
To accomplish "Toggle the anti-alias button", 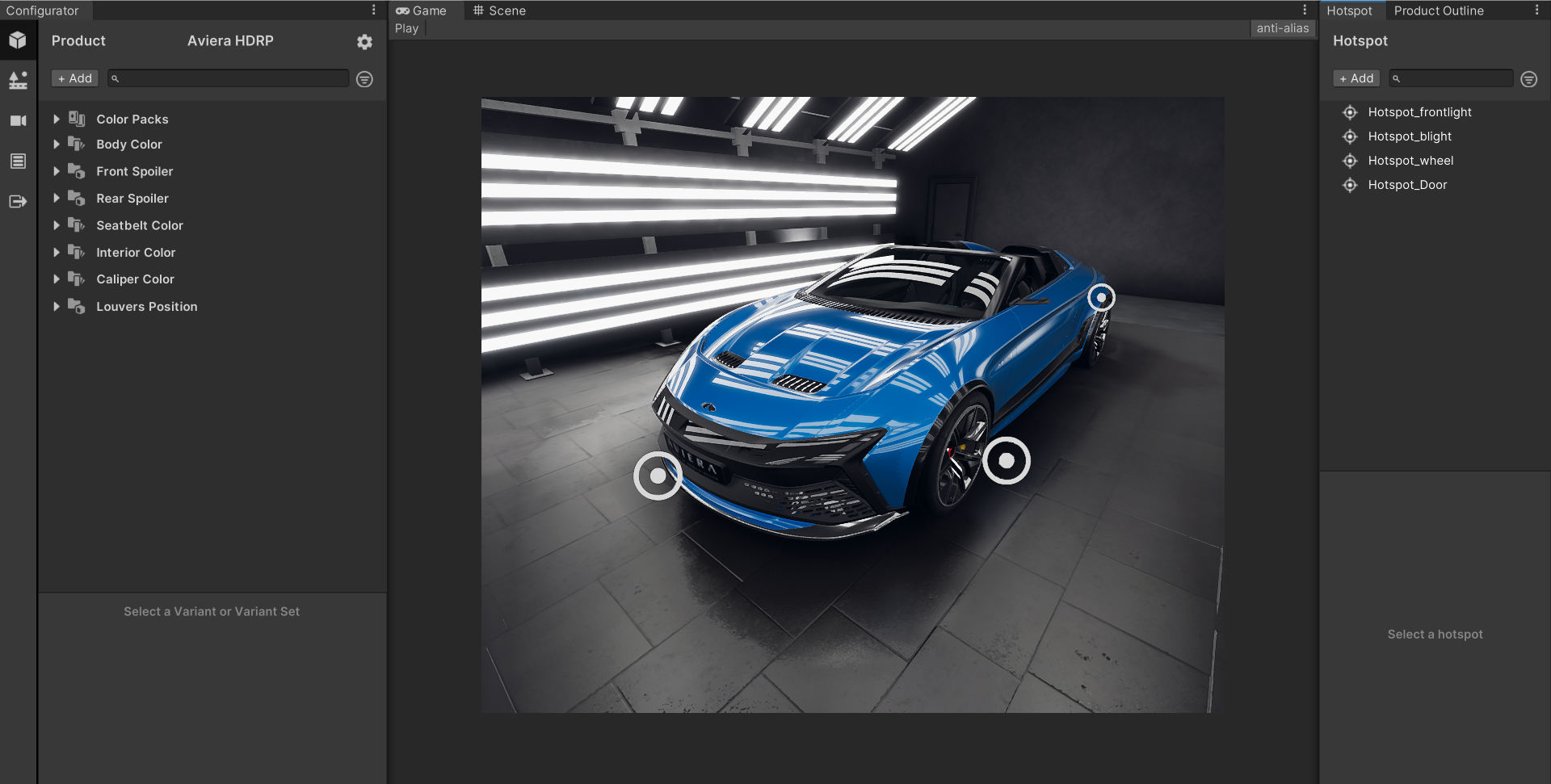I will pos(1282,28).
